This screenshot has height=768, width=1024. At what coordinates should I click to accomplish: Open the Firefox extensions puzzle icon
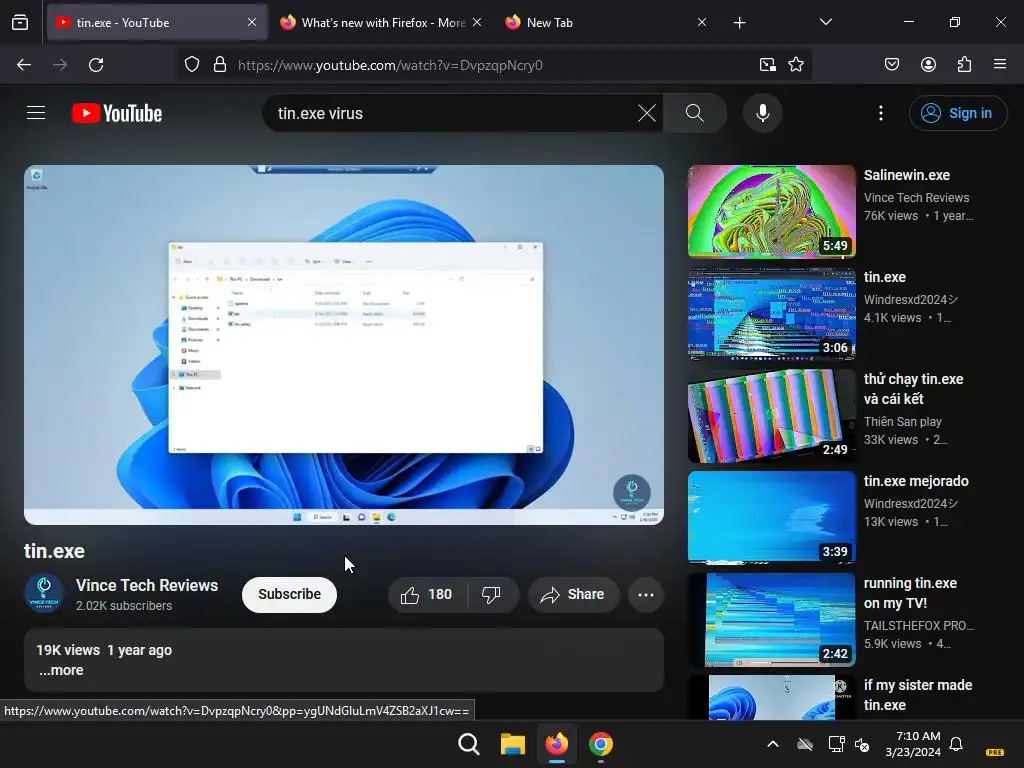964,65
